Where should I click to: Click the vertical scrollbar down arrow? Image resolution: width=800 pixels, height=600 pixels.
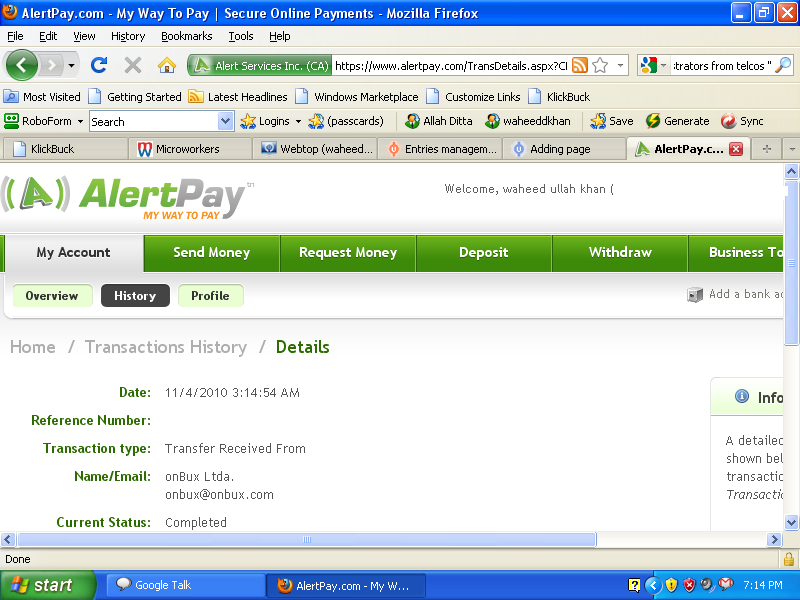coord(791,522)
